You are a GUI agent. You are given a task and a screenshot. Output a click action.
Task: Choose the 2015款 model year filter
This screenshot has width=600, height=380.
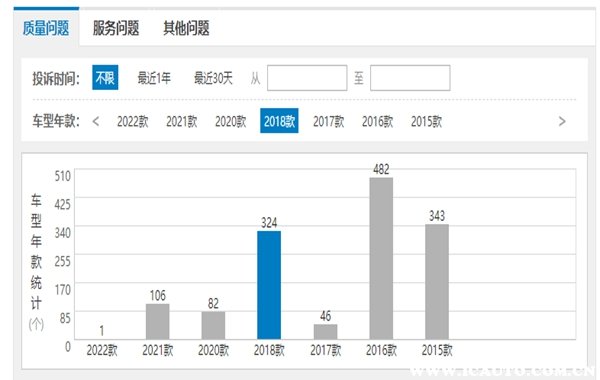click(426, 122)
